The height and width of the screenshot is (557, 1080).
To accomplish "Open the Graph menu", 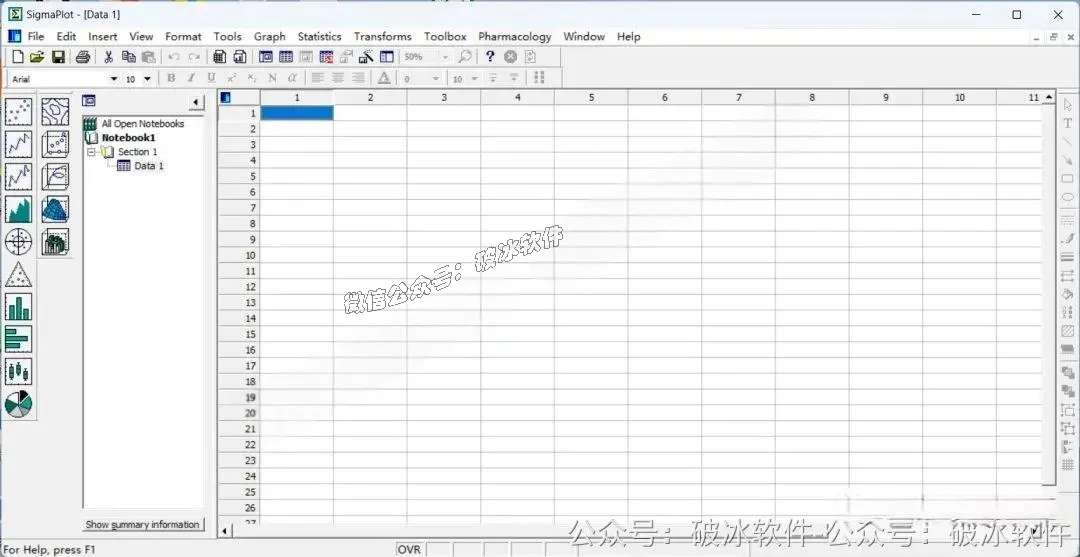I will point(269,36).
